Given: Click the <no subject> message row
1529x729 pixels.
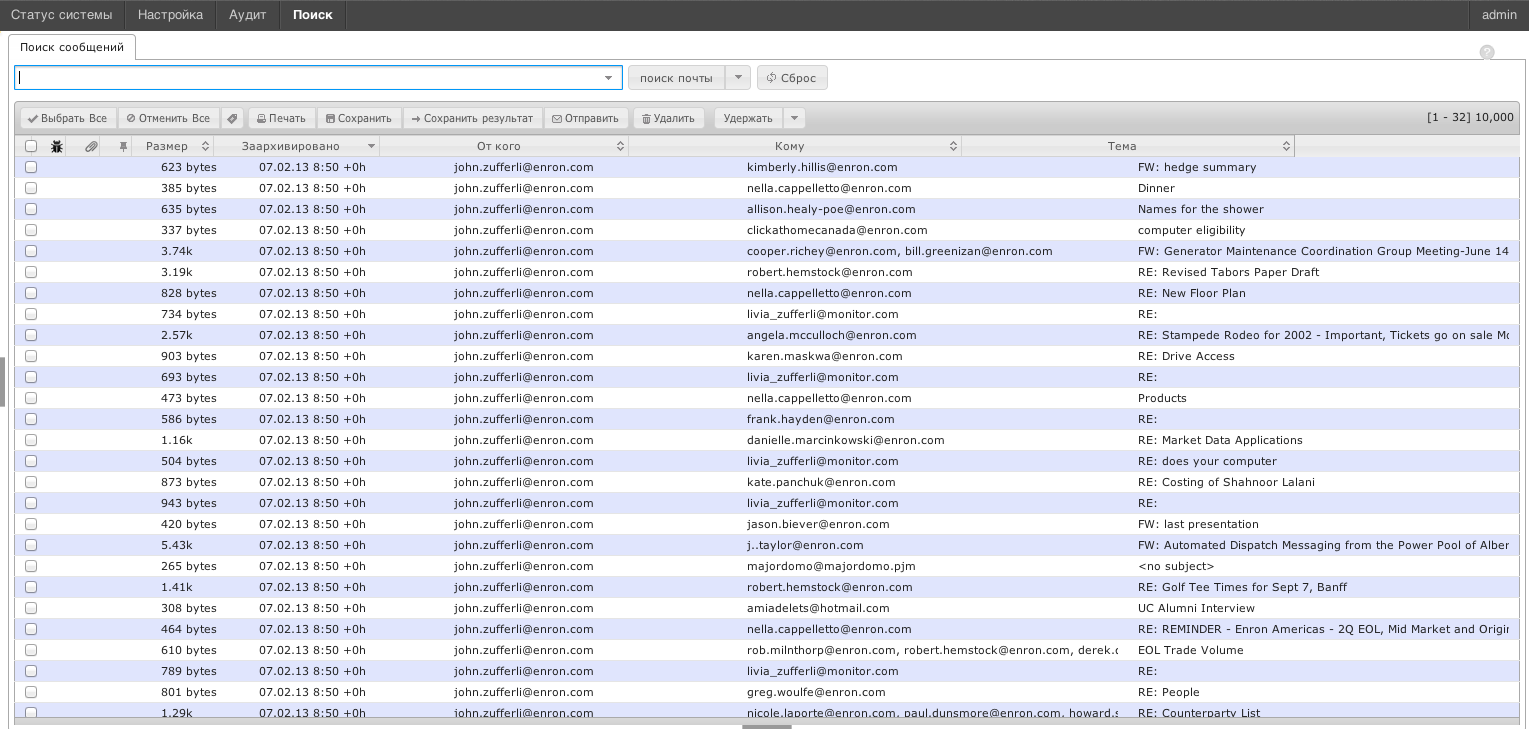Looking at the screenshot, I should (x=767, y=566).
